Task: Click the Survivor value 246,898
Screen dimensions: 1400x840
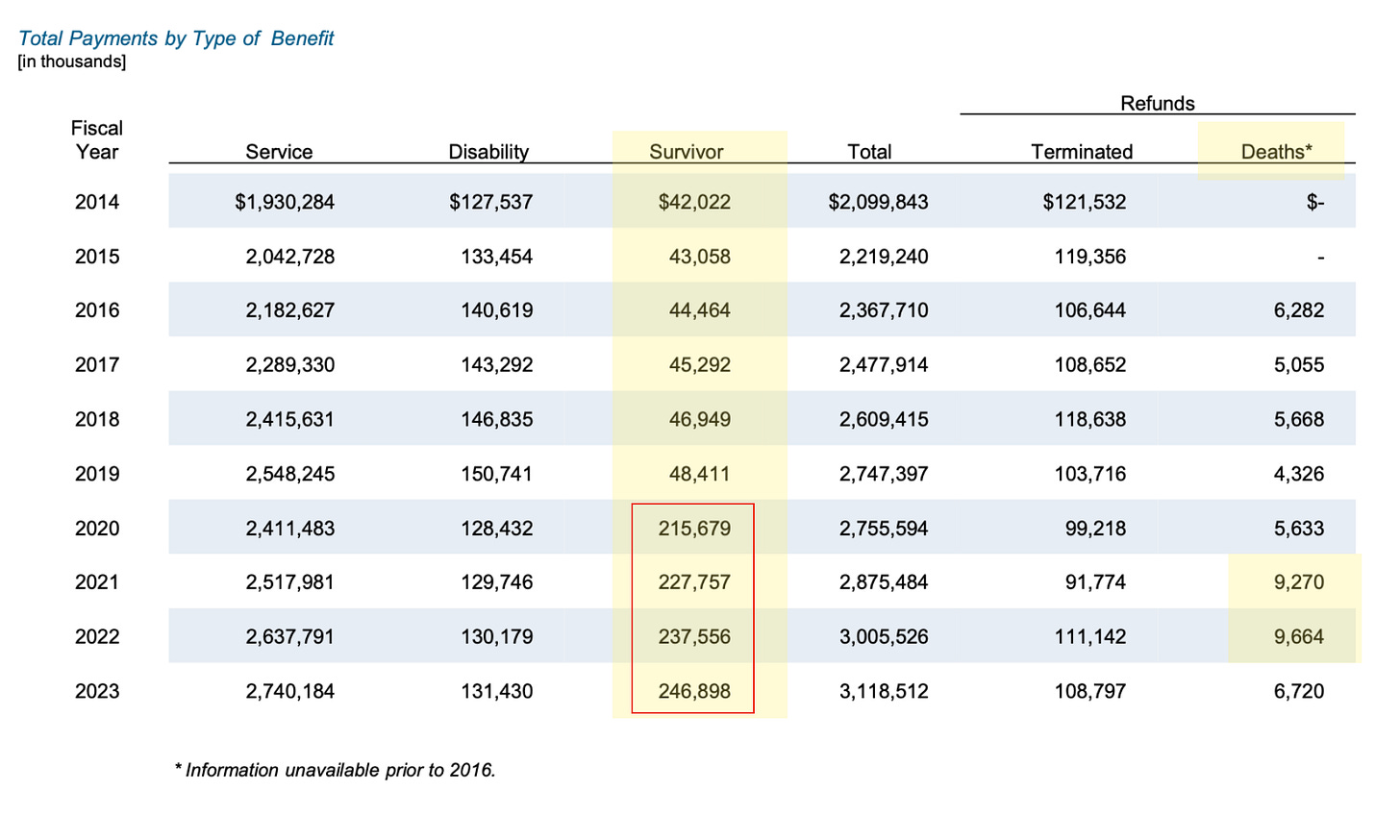Action: (x=694, y=691)
